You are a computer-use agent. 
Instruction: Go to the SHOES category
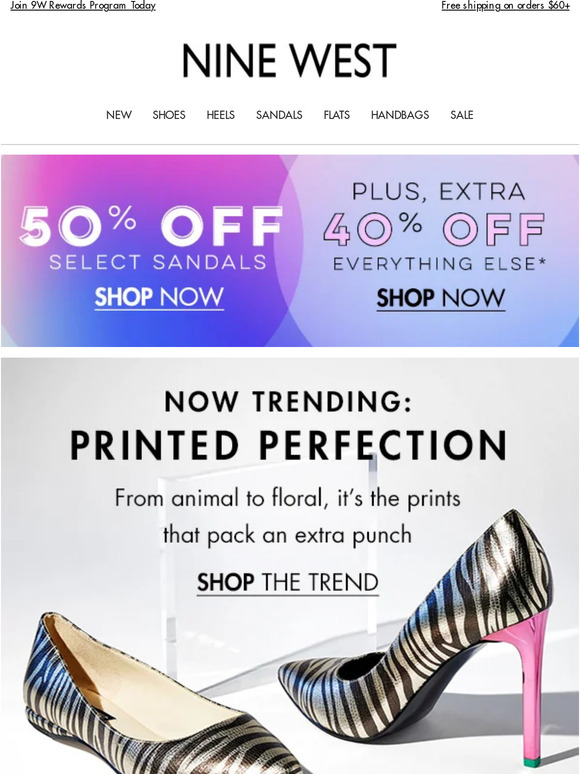pyautogui.click(x=169, y=115)
